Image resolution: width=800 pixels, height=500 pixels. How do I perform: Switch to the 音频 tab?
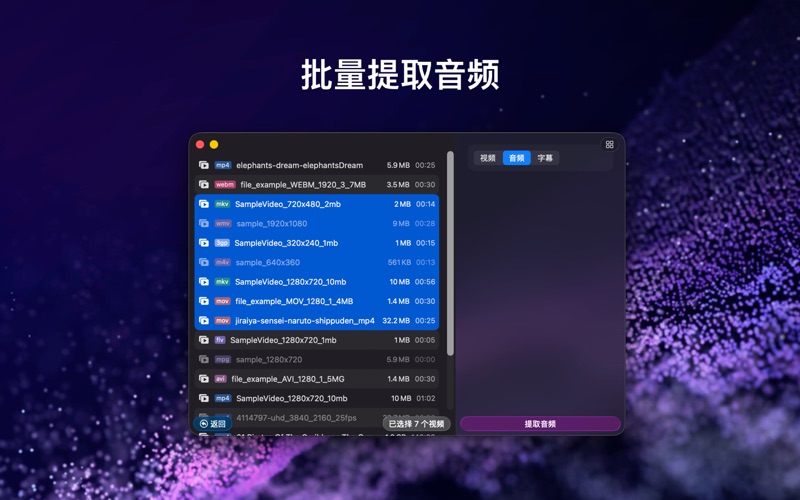point(516,158)
